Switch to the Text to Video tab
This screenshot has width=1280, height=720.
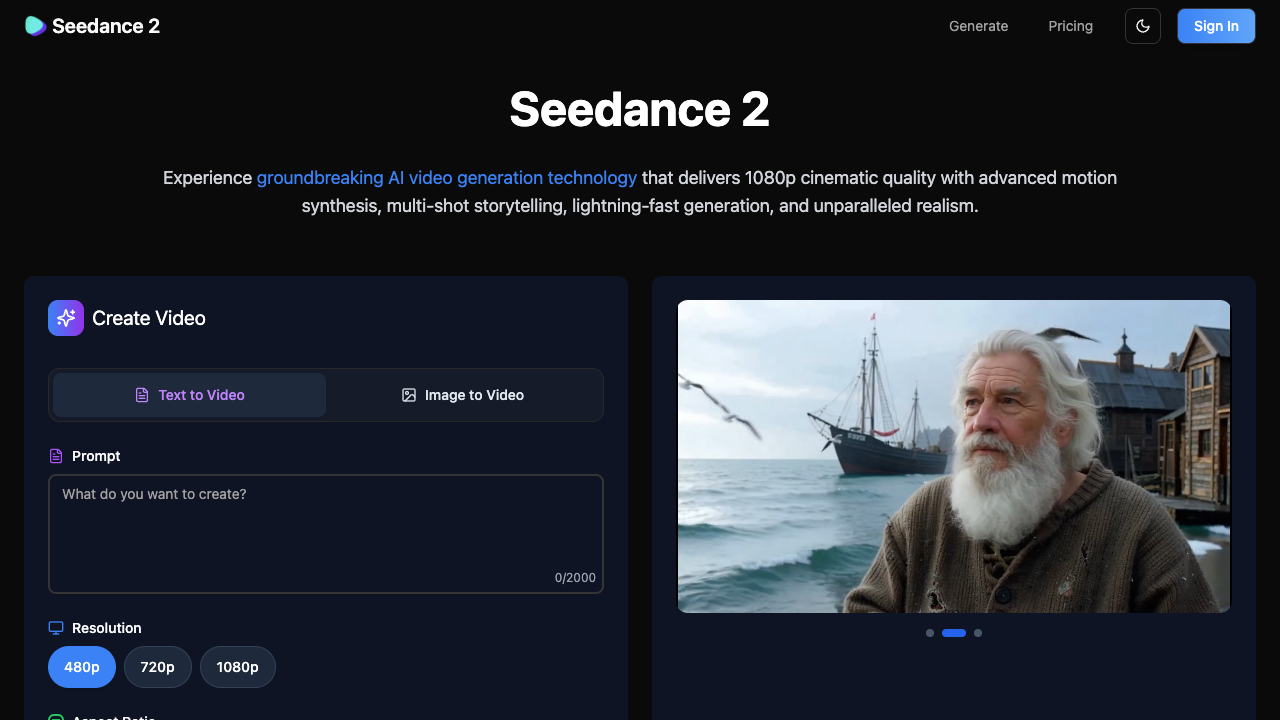click(x=189, y=395)
